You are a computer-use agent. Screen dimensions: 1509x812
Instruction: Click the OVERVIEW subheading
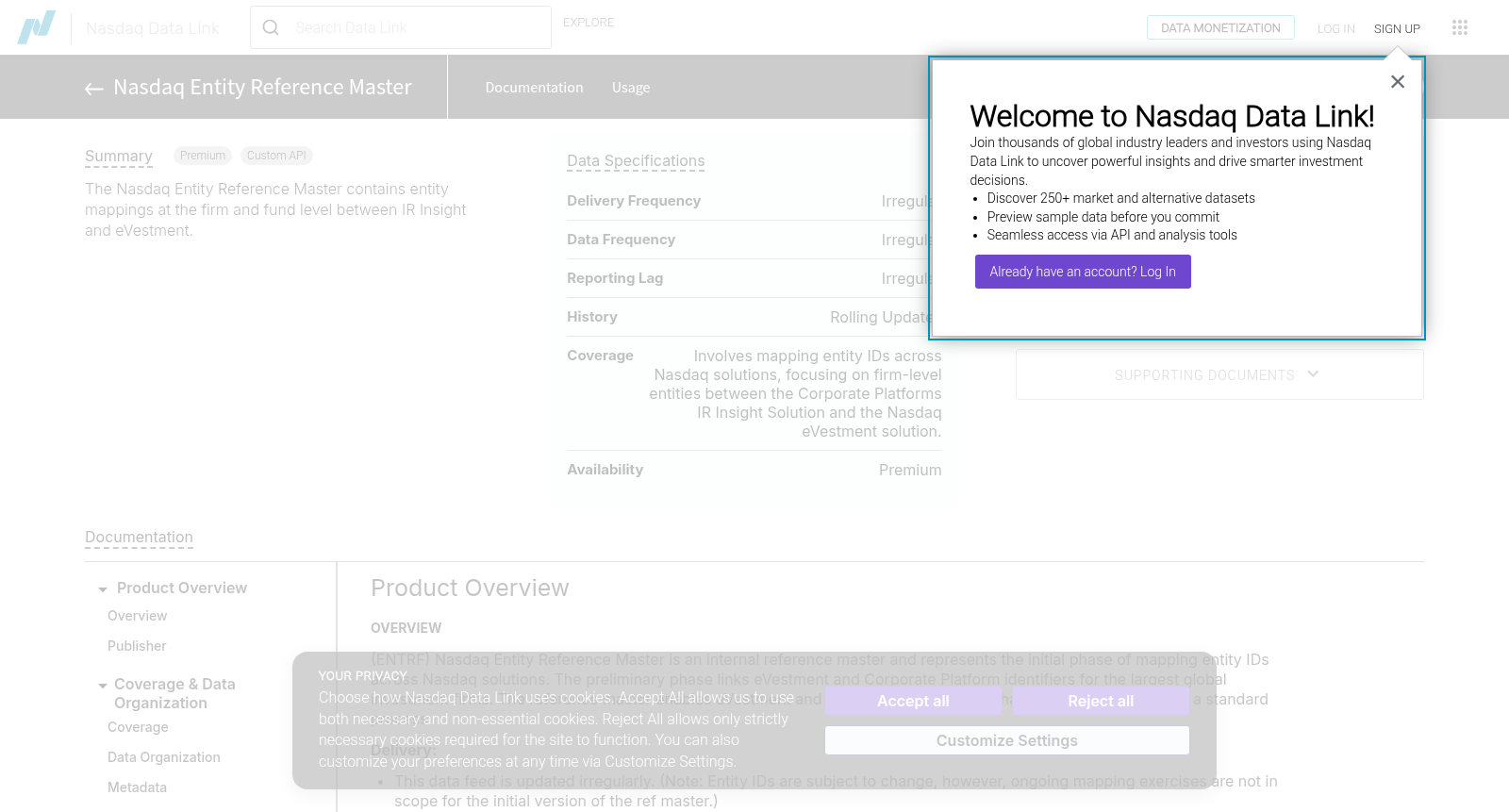pos(406,628)
